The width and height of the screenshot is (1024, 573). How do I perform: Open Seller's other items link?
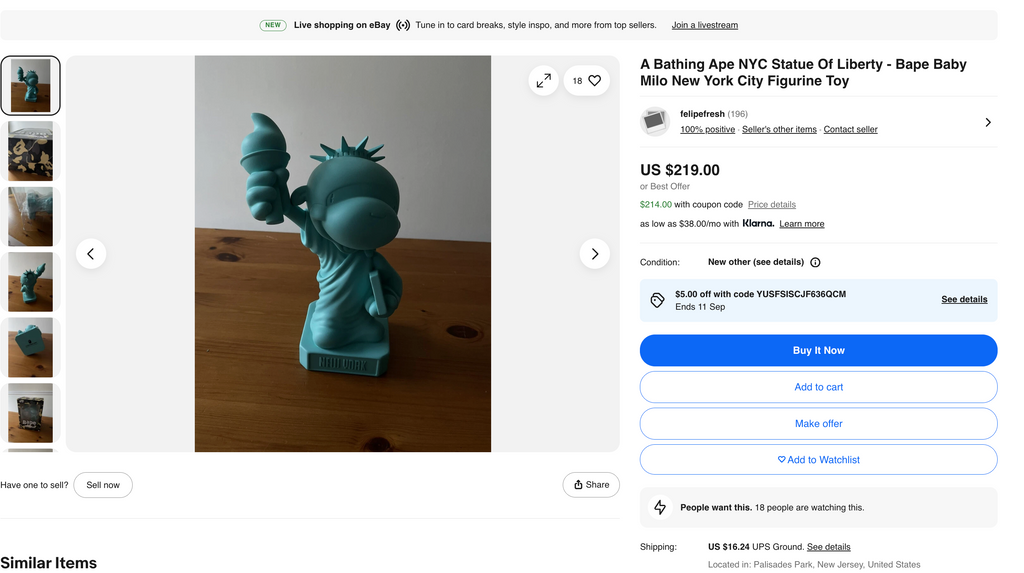(779, 130)
